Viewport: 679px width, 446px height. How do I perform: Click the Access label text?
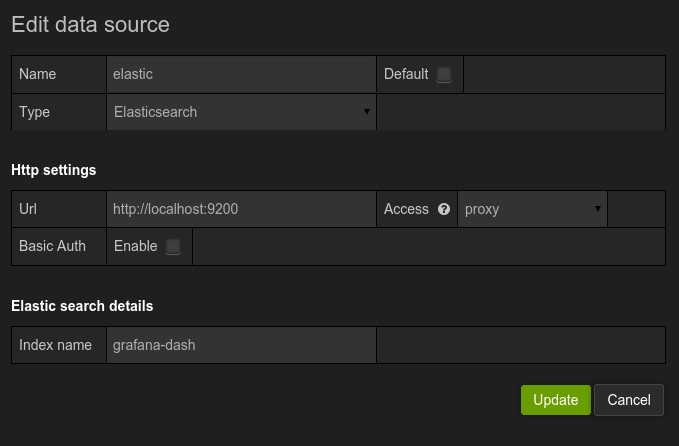(x=406, y=209)
